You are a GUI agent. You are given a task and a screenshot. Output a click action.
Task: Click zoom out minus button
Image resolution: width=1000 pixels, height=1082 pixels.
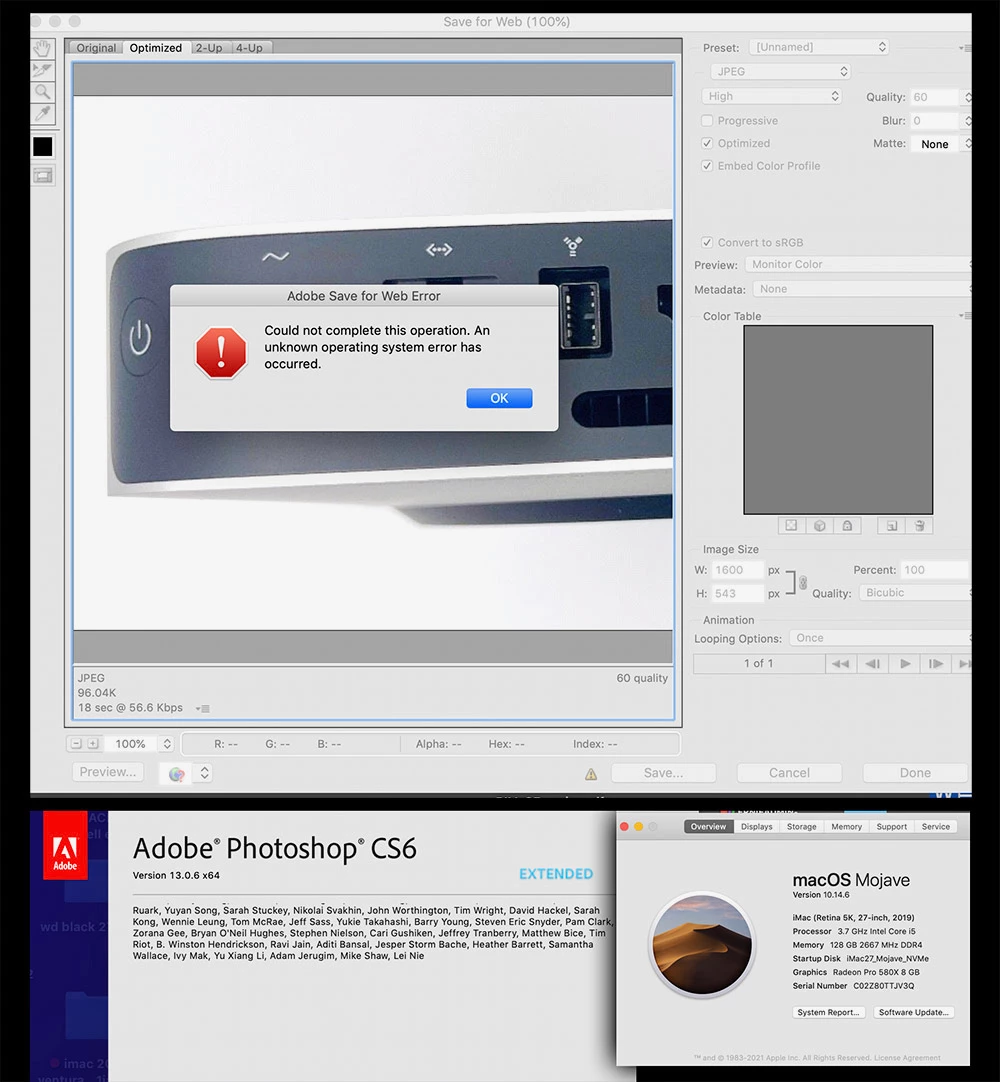pyautogui.click(x=77, y=744)
